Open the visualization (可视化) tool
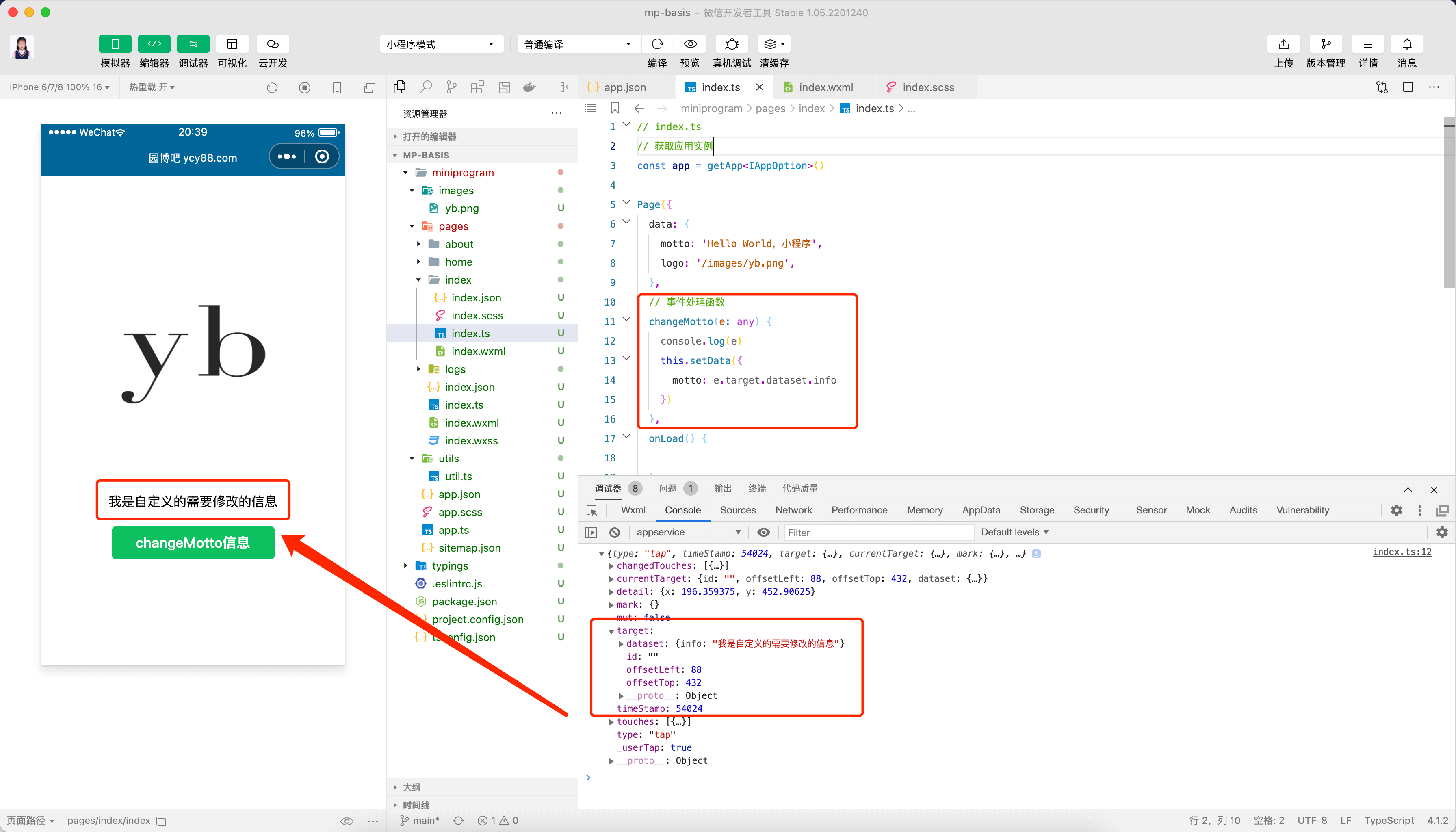The height and width of the screenshot is (832, 1456). (x=232, y=44)
